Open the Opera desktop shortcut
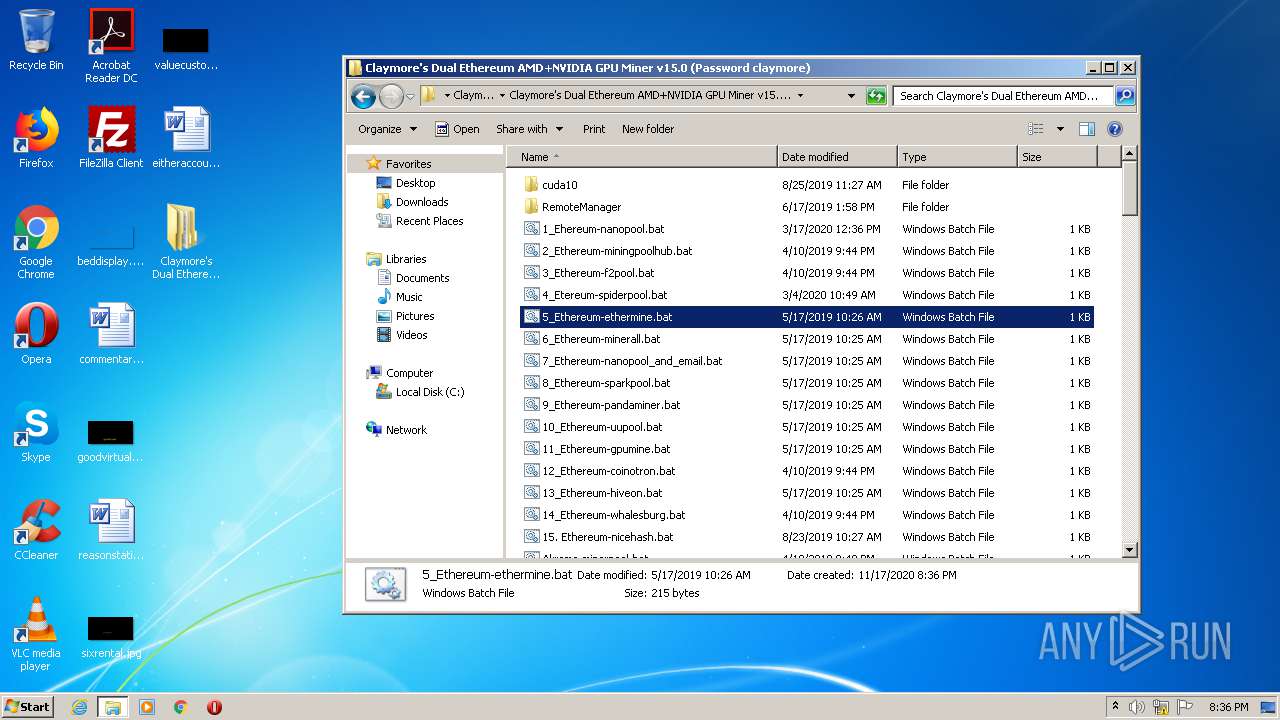1280x720 pixels. pyautogui.click(x=36, y=334)
